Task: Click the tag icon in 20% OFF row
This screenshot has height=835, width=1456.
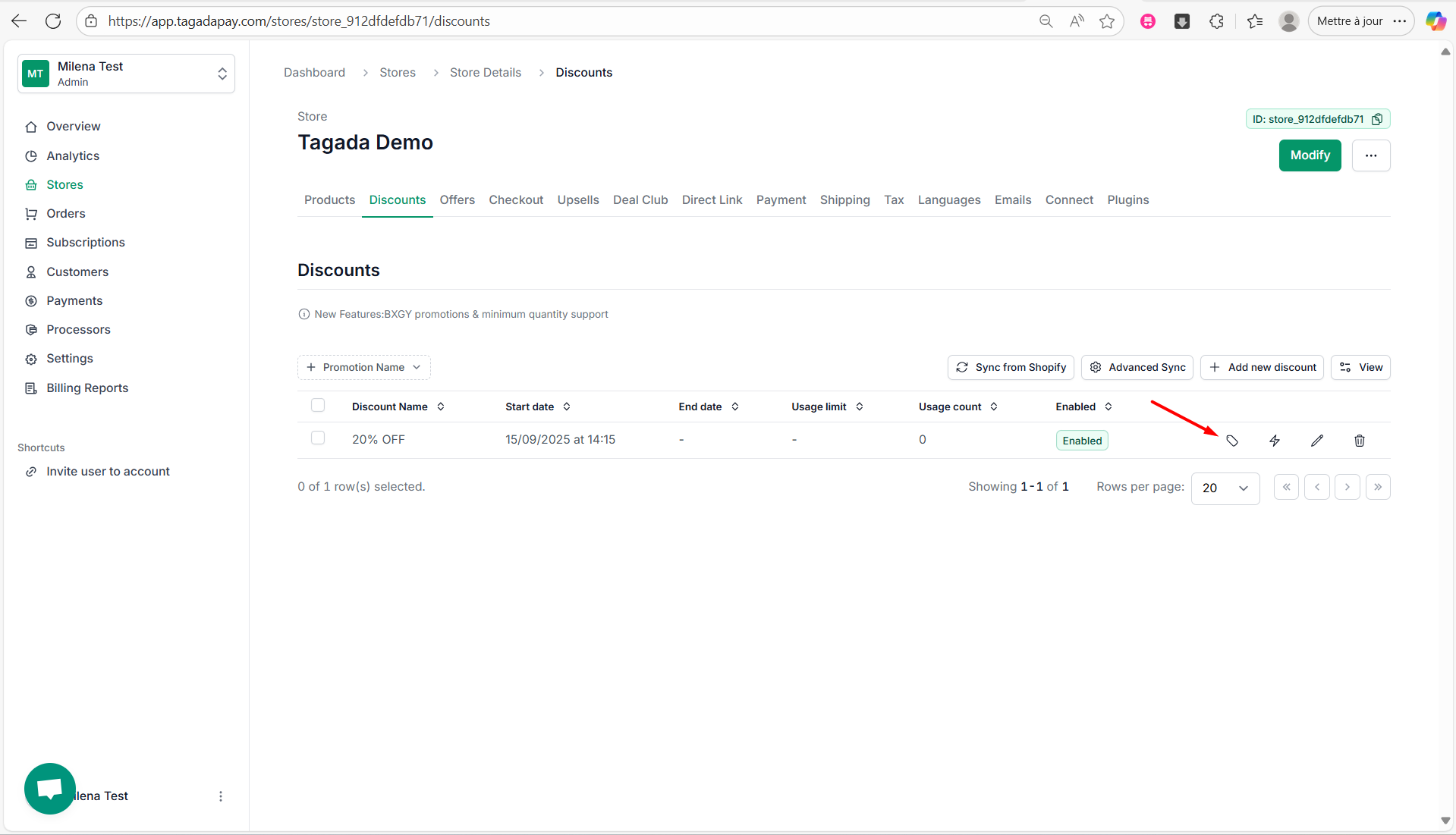Action: tap(1232, 441)
